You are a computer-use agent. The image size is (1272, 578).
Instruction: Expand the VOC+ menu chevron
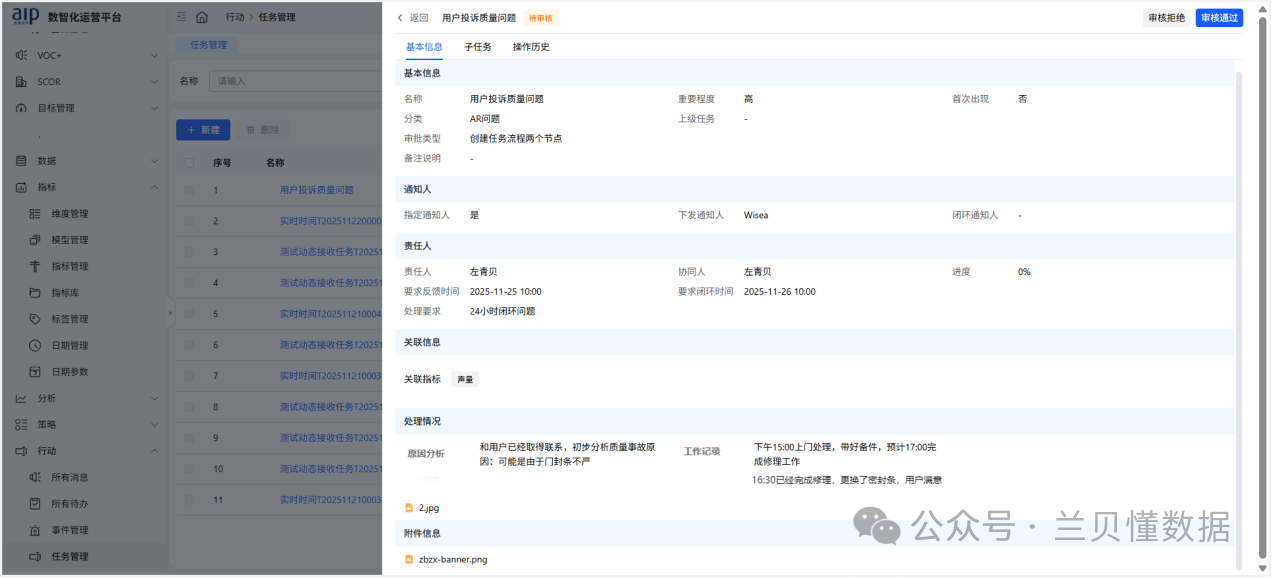tap(154, 55)
